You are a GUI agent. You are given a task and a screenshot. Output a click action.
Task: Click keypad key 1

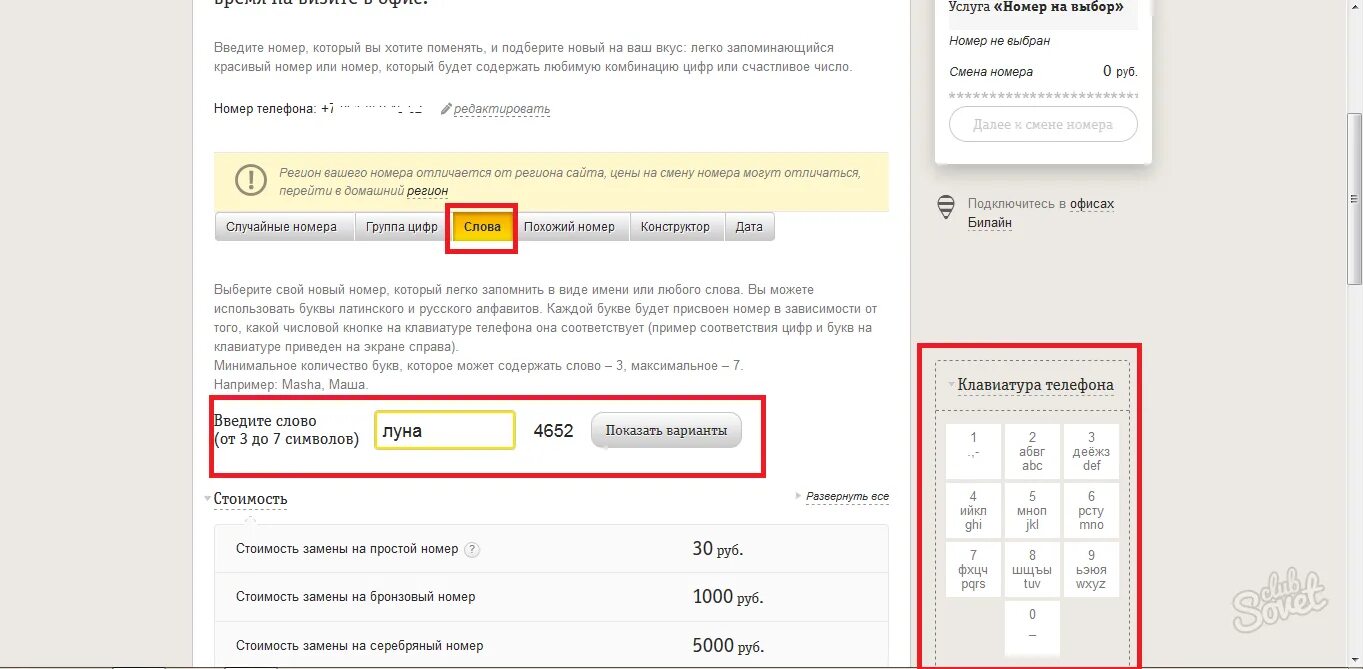point(973,451)
